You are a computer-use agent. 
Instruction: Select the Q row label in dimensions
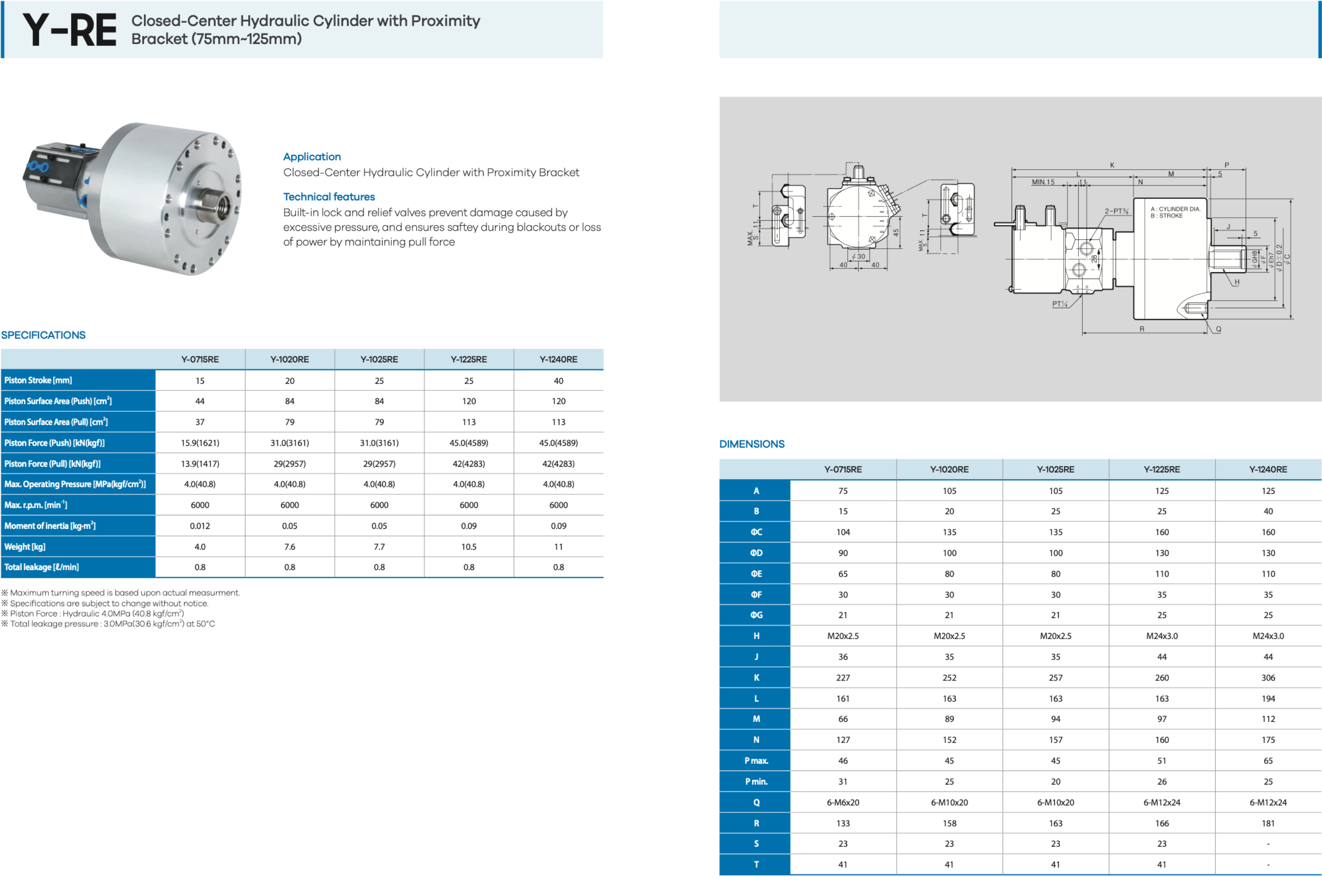tap(756, 802)
